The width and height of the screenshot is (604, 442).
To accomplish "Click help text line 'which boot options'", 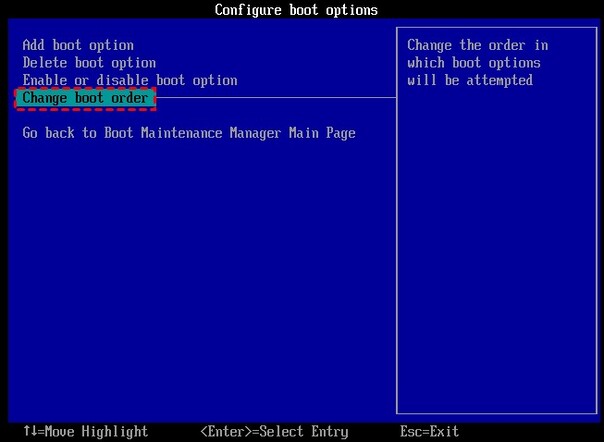I will pyautogui.click(x=473, y=62).
